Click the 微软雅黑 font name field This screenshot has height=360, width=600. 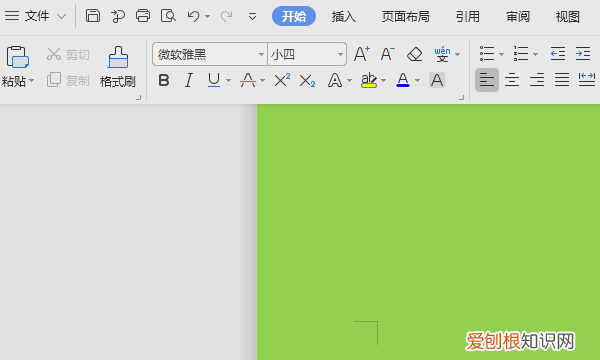click(205, 54)
